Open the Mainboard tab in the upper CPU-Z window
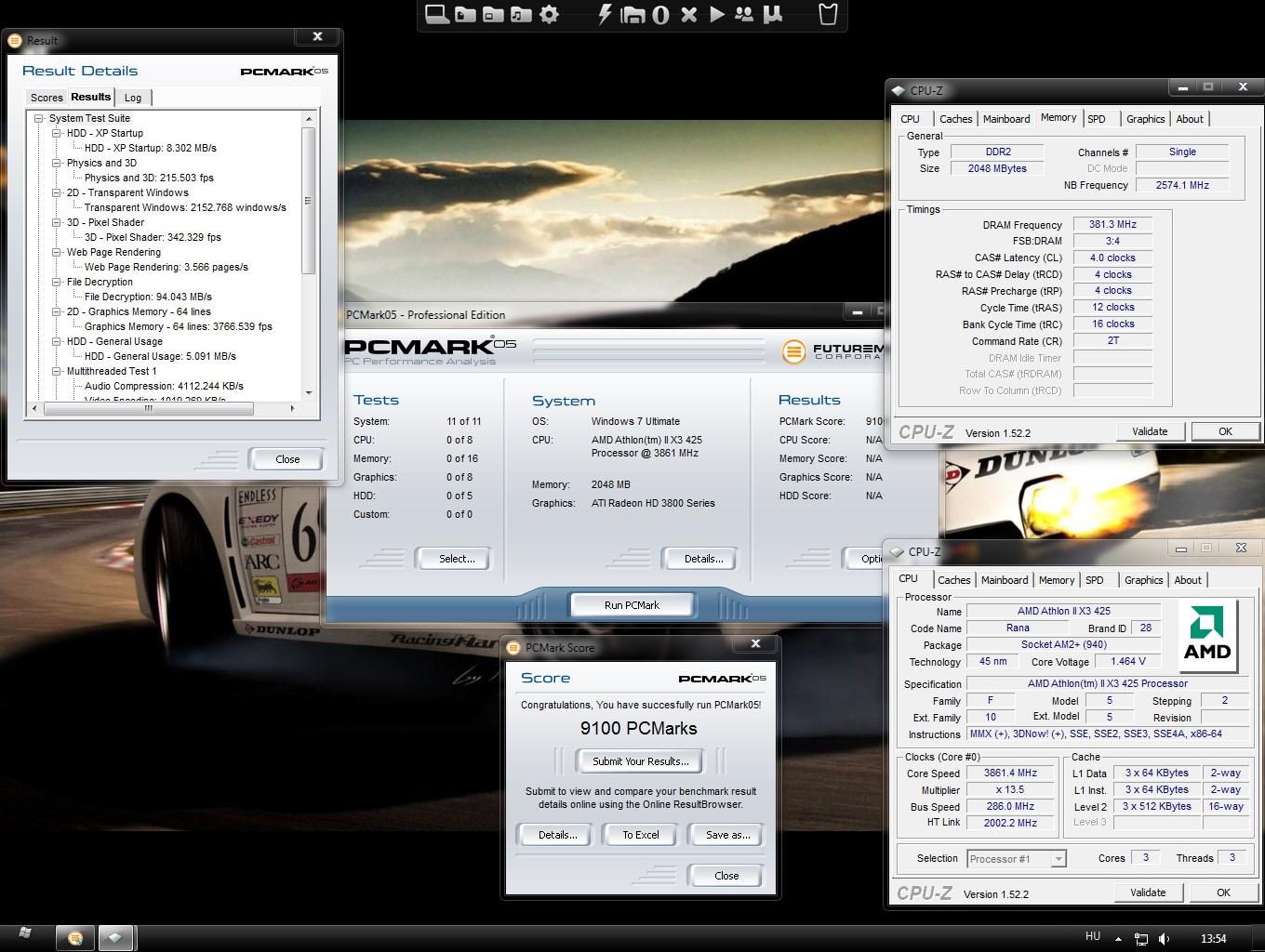Screen dimensions: 1265x952 point(1006,119)
